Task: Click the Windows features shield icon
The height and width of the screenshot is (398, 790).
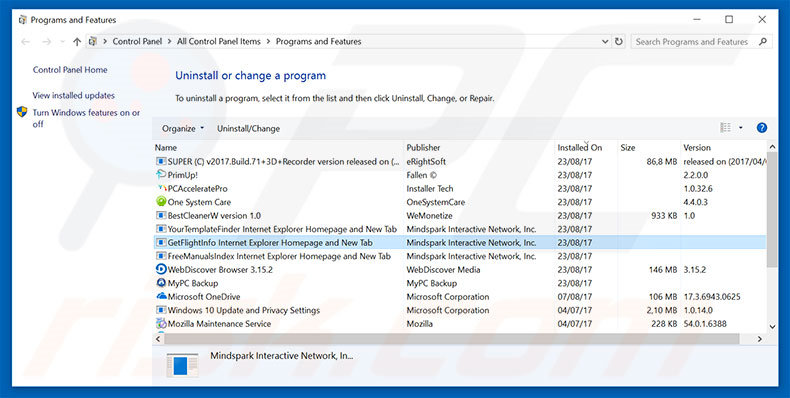Action: point(22,112)
